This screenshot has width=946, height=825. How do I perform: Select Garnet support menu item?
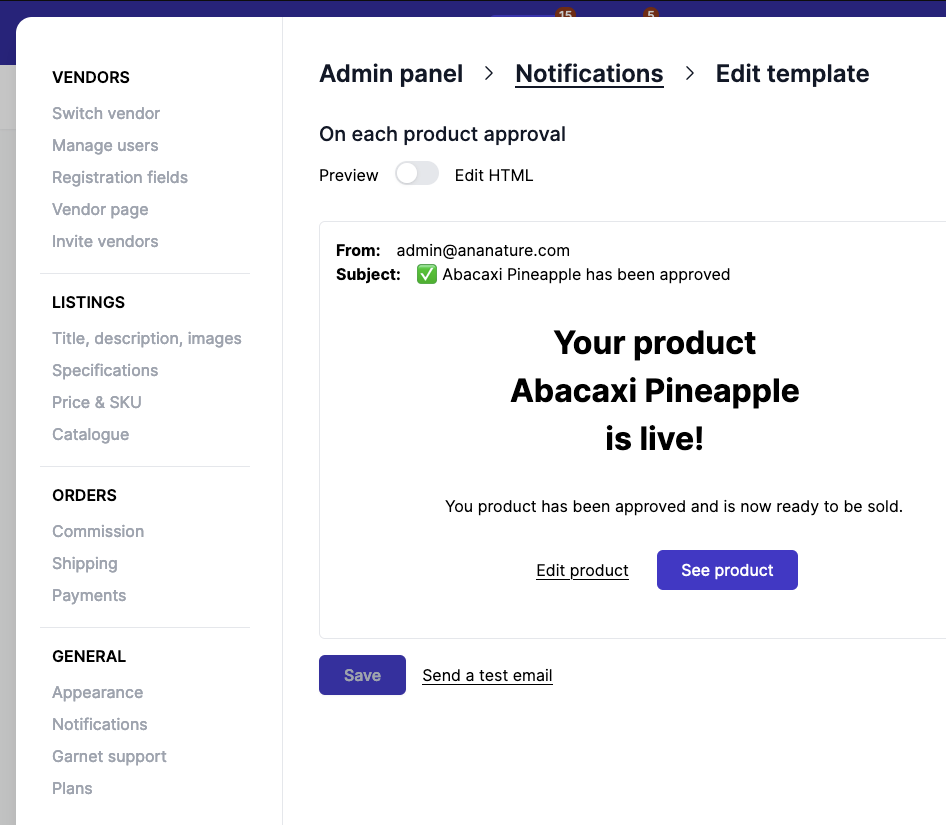point(109,756)
